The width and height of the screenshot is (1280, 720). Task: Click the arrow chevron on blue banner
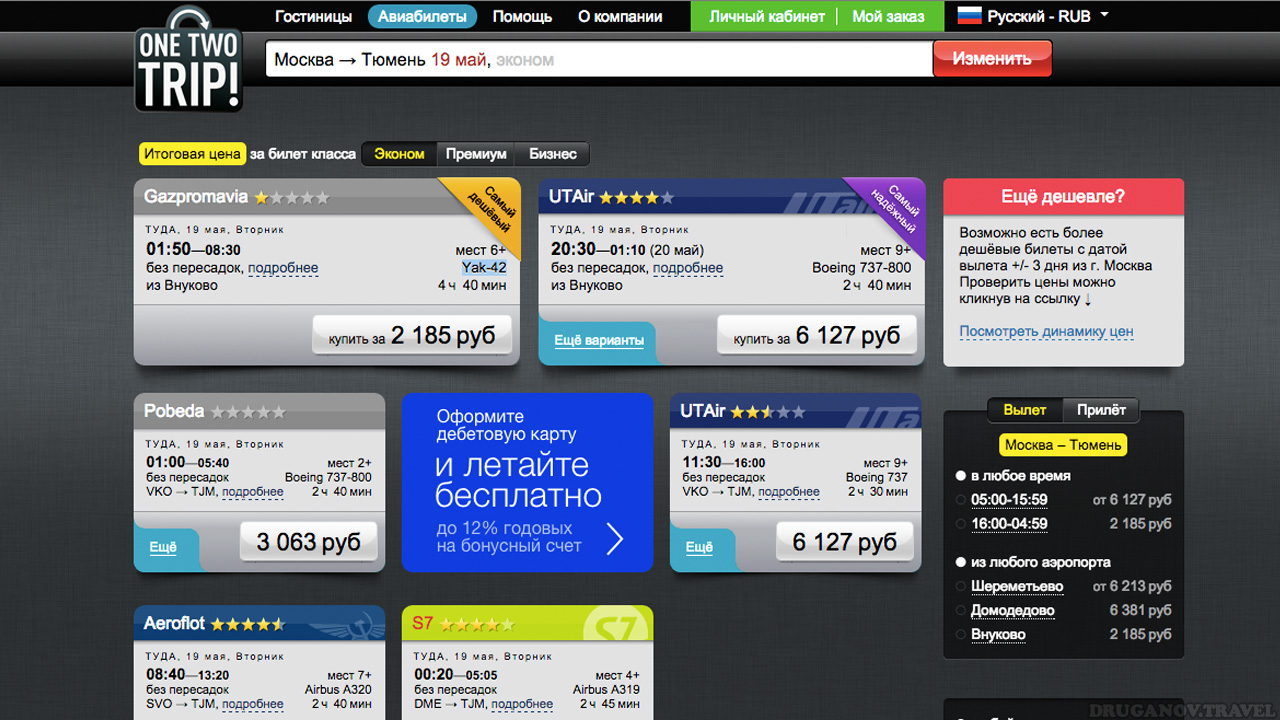point(615,540)
